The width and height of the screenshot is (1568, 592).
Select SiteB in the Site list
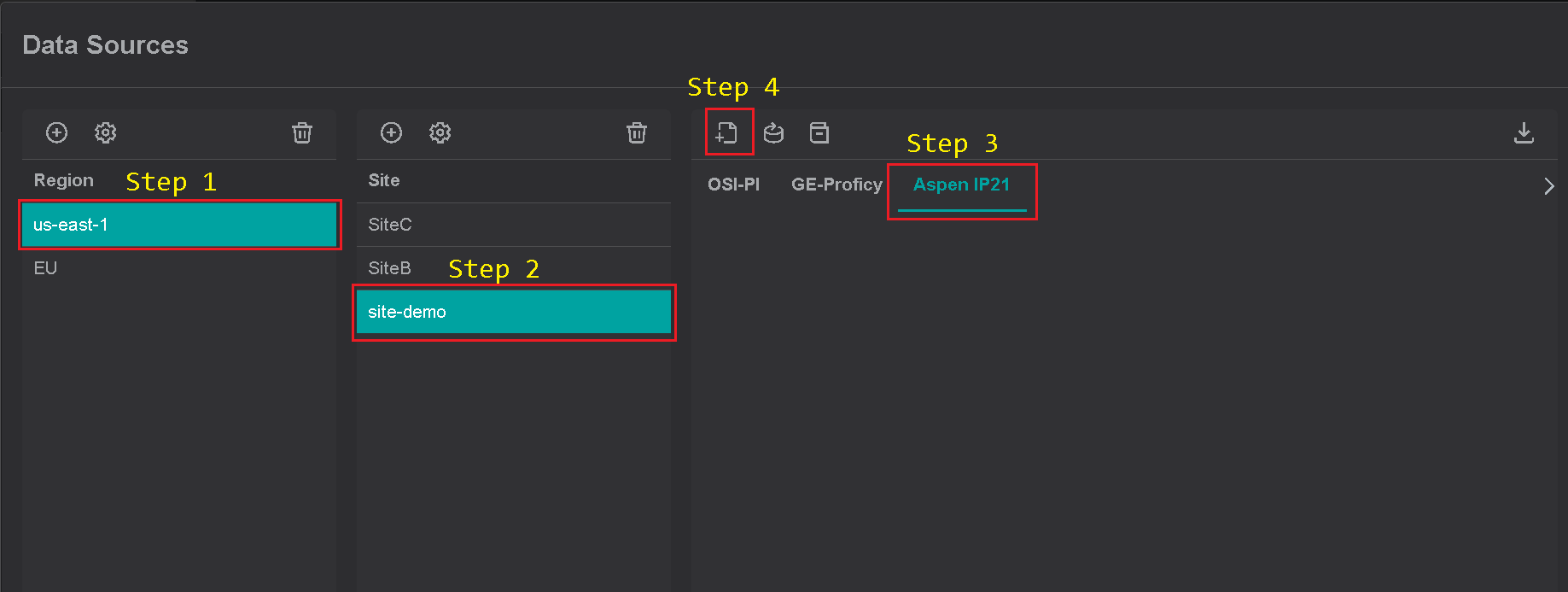[x=514, y=268]
